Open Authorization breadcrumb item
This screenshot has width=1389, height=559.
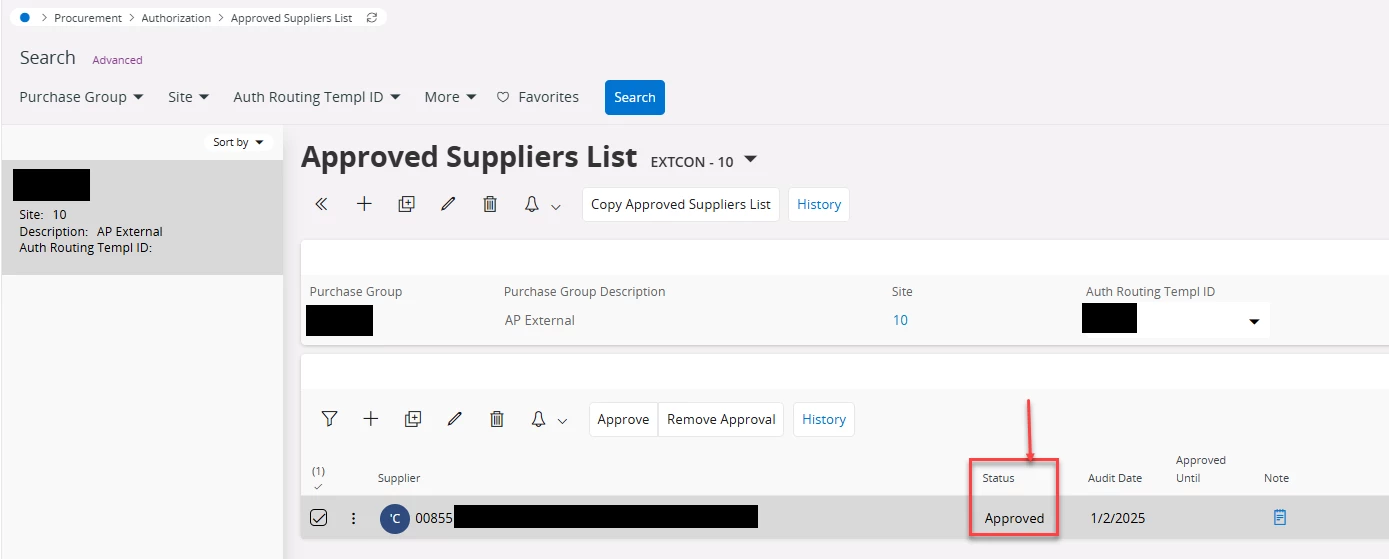[x=176, y=18]
